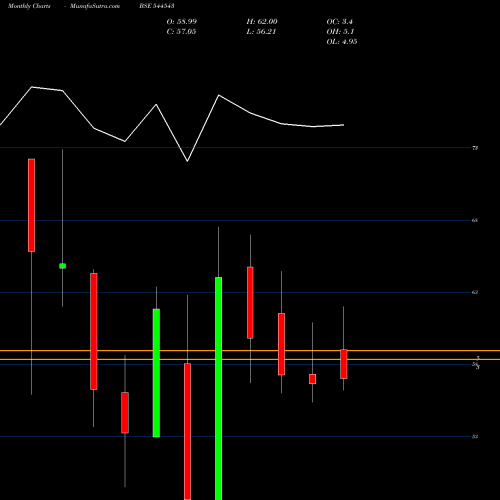Click the small green doji candle
500x500 pixels.
(x=62, y=266)
